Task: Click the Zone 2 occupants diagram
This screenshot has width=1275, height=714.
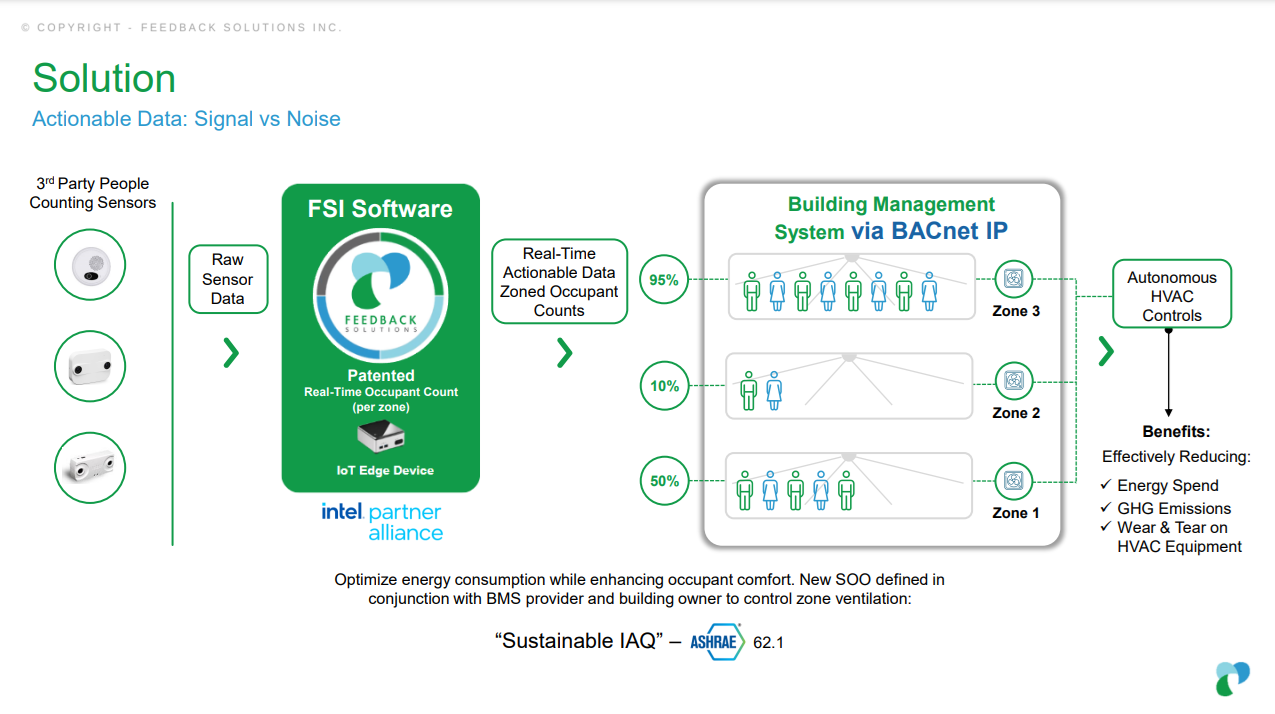Action: click(850, 386)
